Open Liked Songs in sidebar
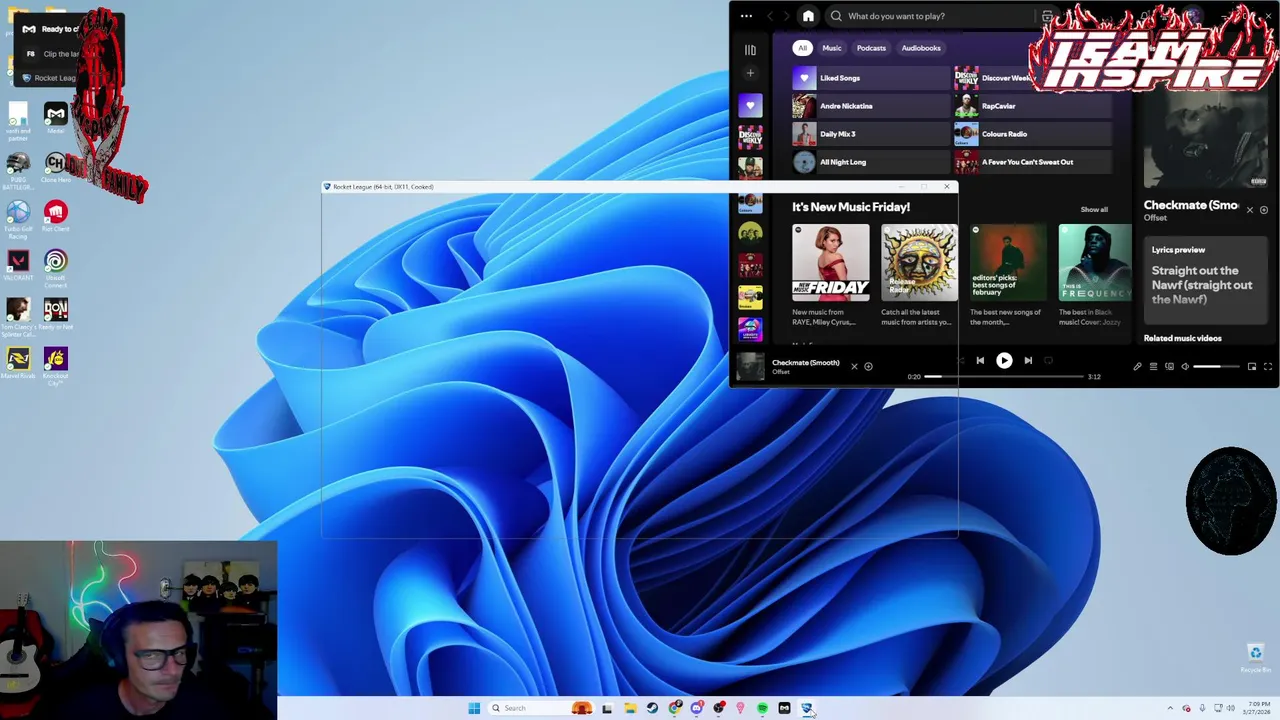1280x720 pixels. coord(750,105)
